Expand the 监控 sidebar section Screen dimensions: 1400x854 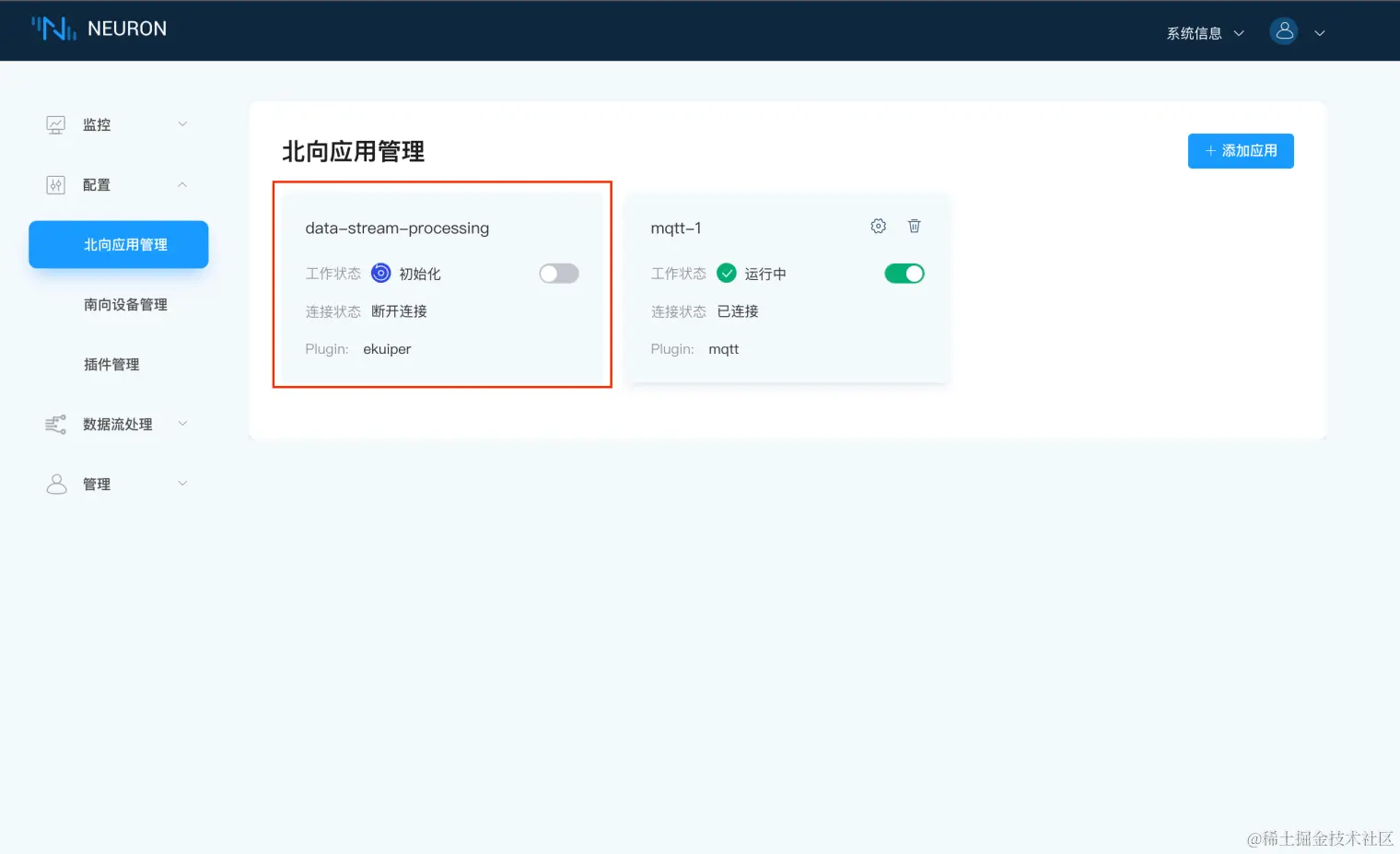pyautogui.click(x=182, y=123)
